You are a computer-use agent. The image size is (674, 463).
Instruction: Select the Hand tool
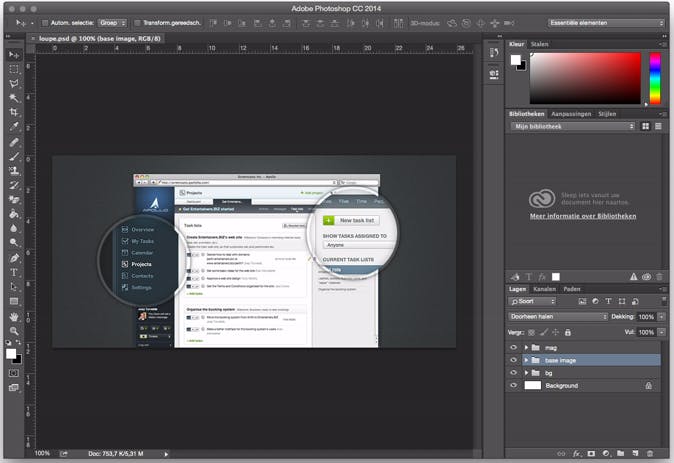(14, 315)
